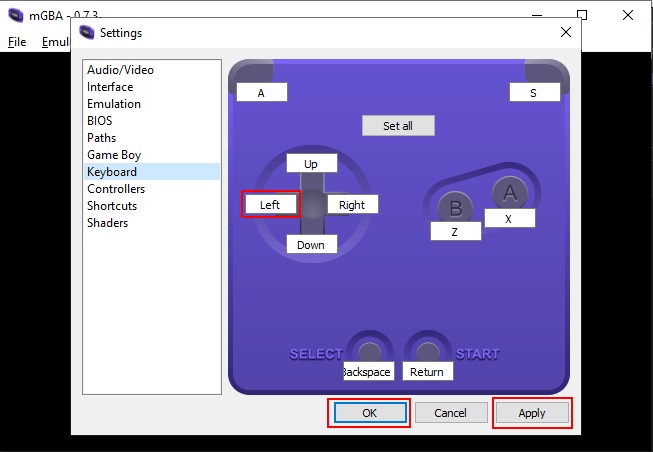Open the File menu in mGBA
Screen dimensions: 653x452
point(17,42)
